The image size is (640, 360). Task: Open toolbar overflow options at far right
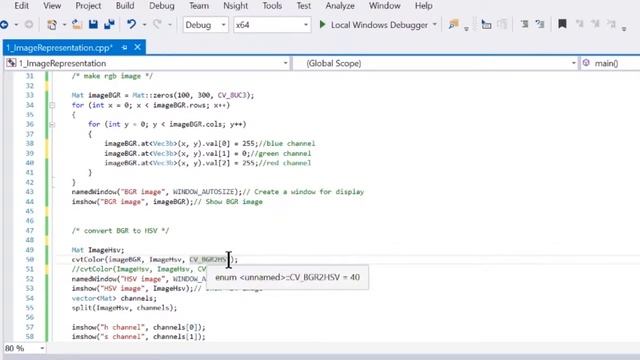[x=624, y=29]
